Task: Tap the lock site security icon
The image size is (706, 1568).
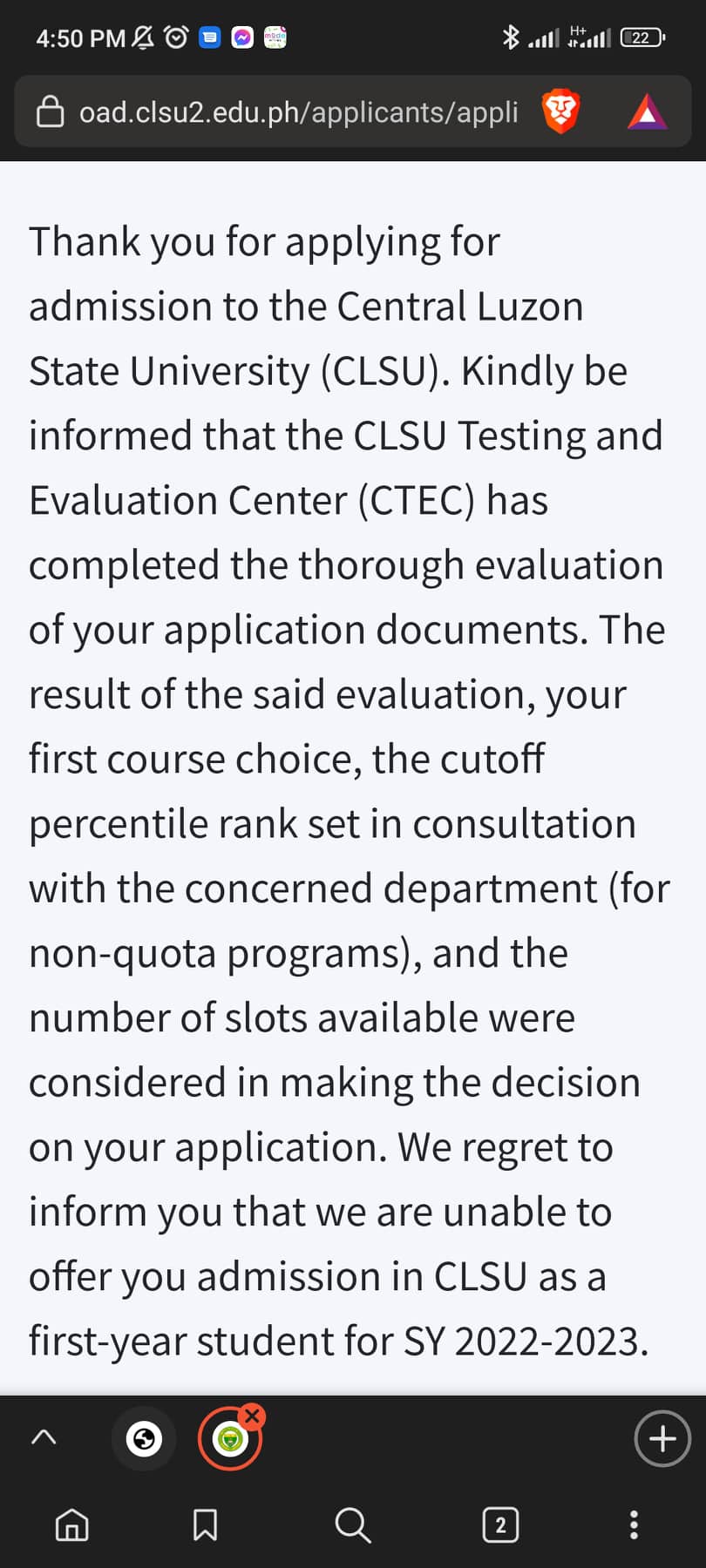Action: pyautogui.click(x=50, y=112)
